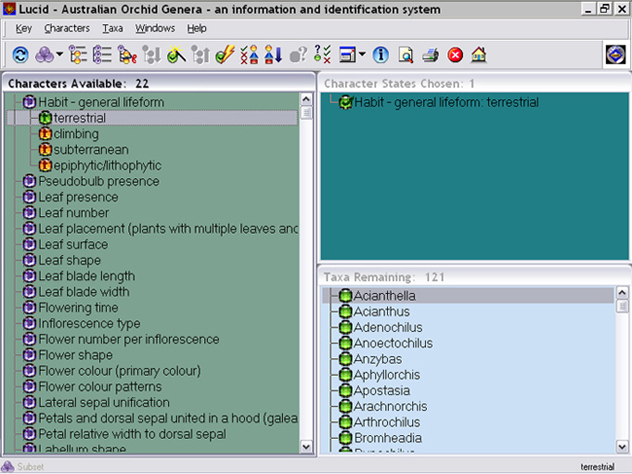Select Flower number per inflorescence
Image resolution: width=632 pixels, height=474 pixels.
129,339
